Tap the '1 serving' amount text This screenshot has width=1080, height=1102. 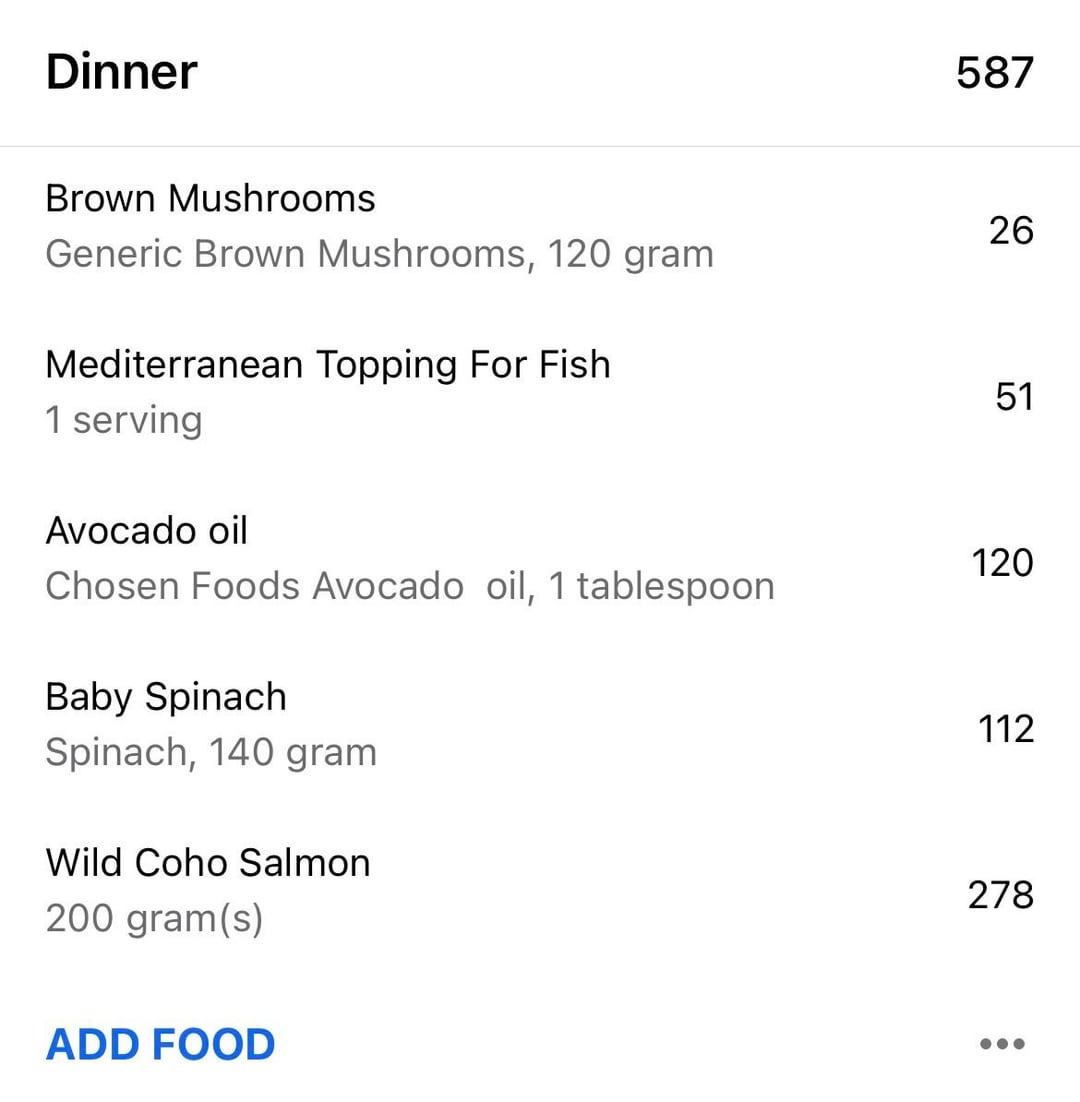pyautogui.click(x=123, y=420)
